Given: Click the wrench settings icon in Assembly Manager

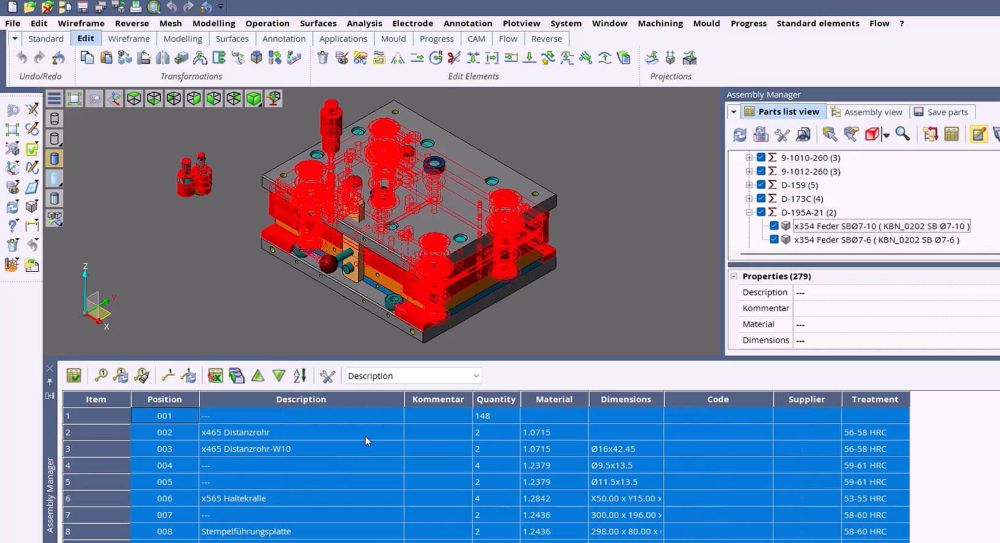Looking at the screenshot, I should (x=782, y=134).
